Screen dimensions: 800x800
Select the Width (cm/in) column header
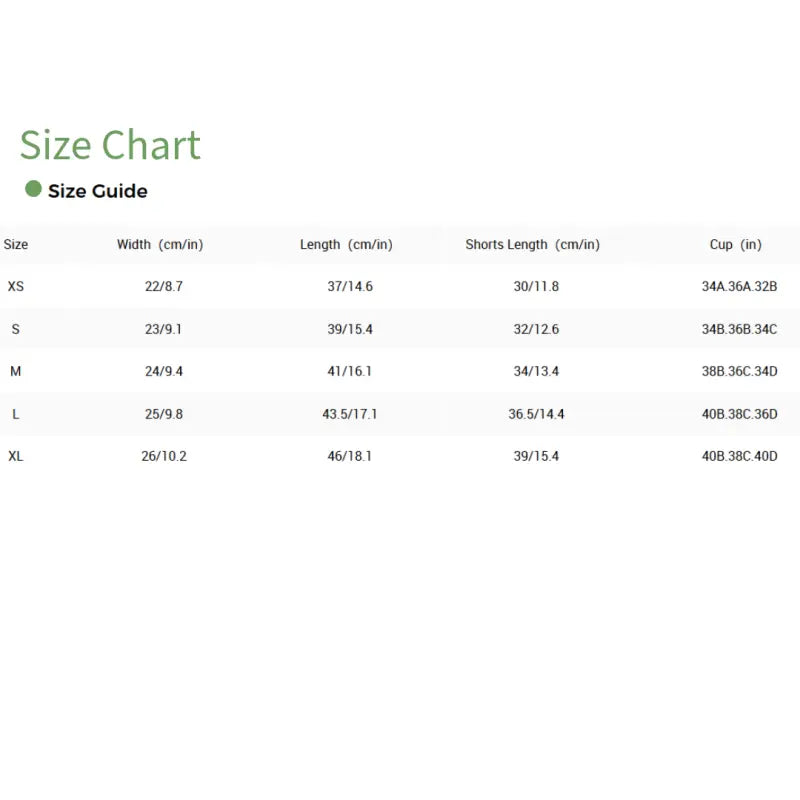pyautogui.click(x=160, y=244)
